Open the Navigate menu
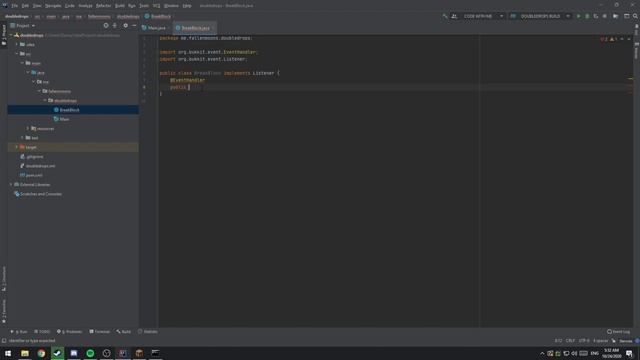 [53, 6]
